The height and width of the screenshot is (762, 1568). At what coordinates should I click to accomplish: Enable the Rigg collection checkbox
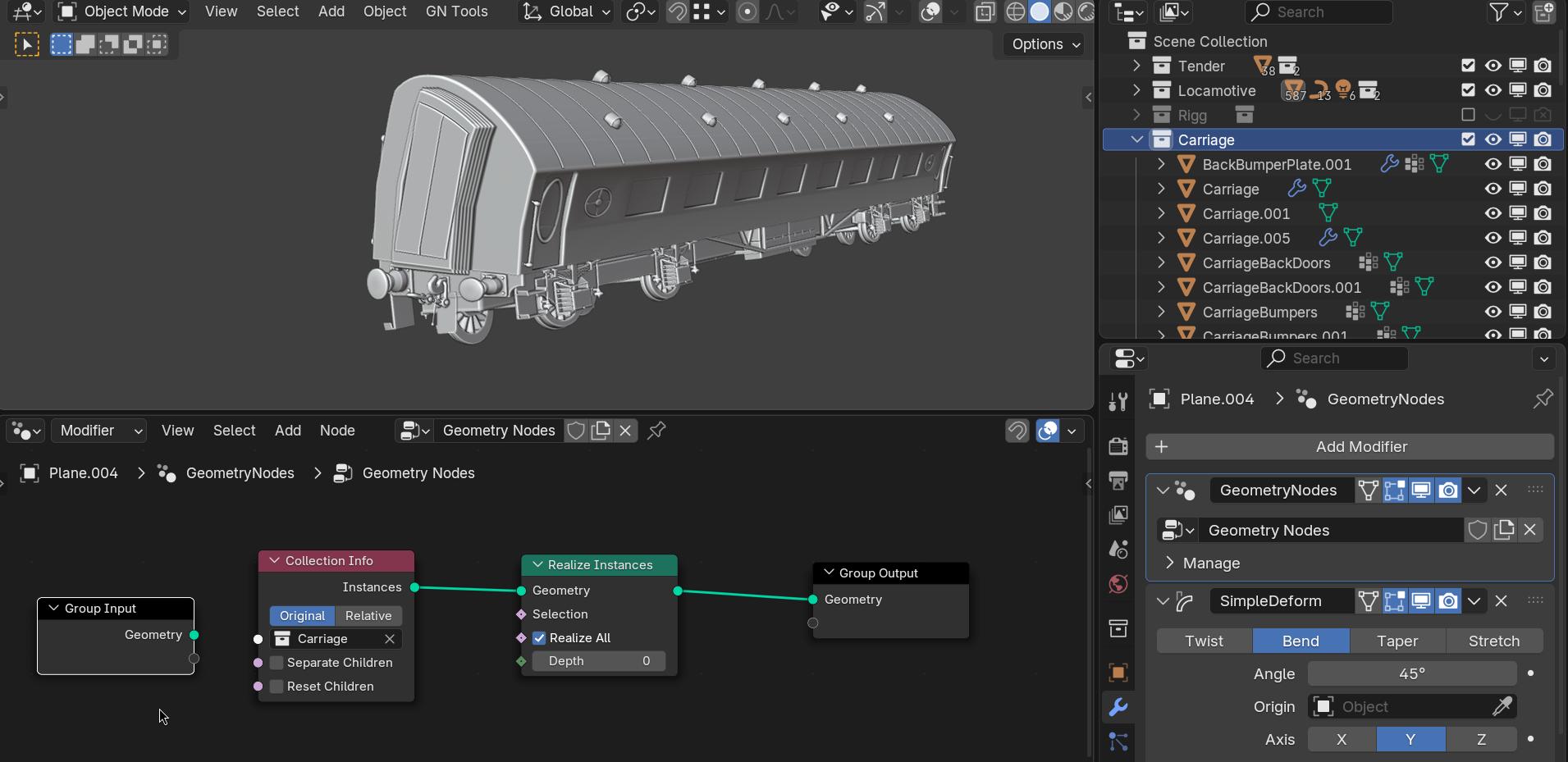point(1468,115)
